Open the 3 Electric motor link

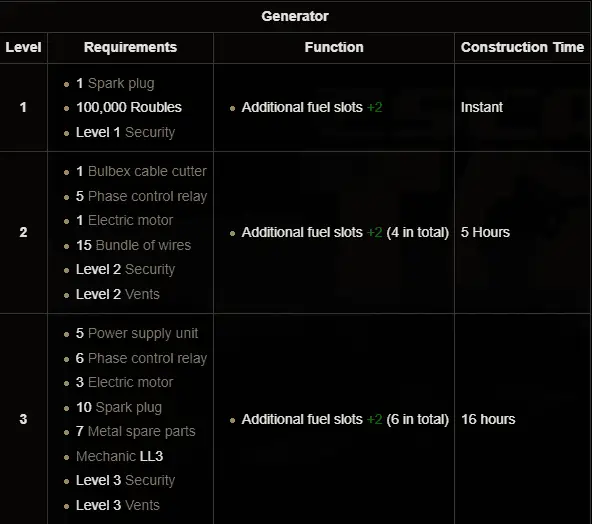click(130, 382)
